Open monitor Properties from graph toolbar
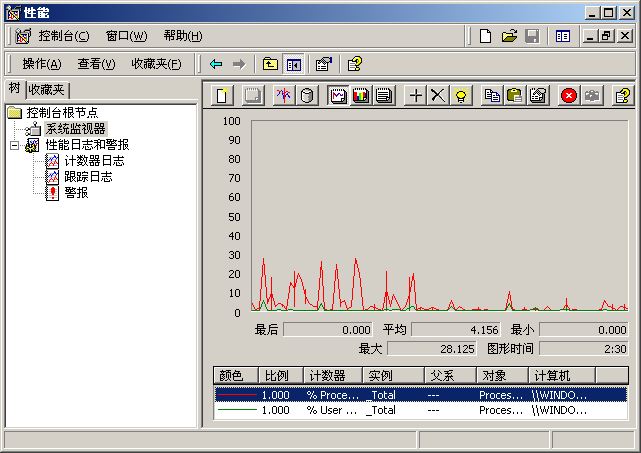This screenshot has height=453, width=641. coord(538,95)
